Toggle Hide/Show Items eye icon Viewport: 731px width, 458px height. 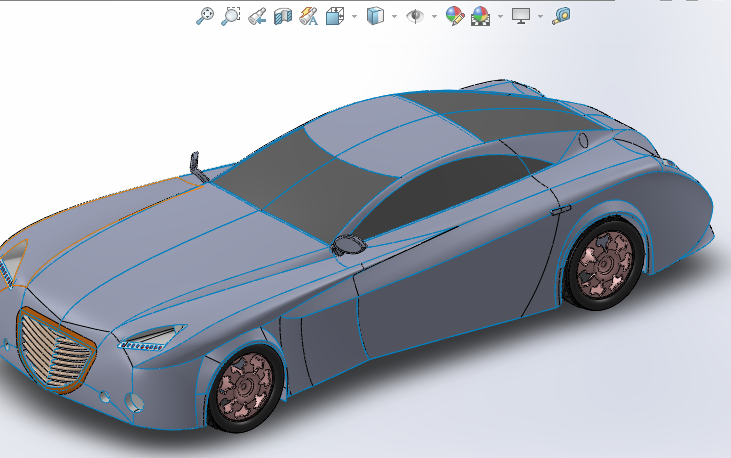(415, 15)
